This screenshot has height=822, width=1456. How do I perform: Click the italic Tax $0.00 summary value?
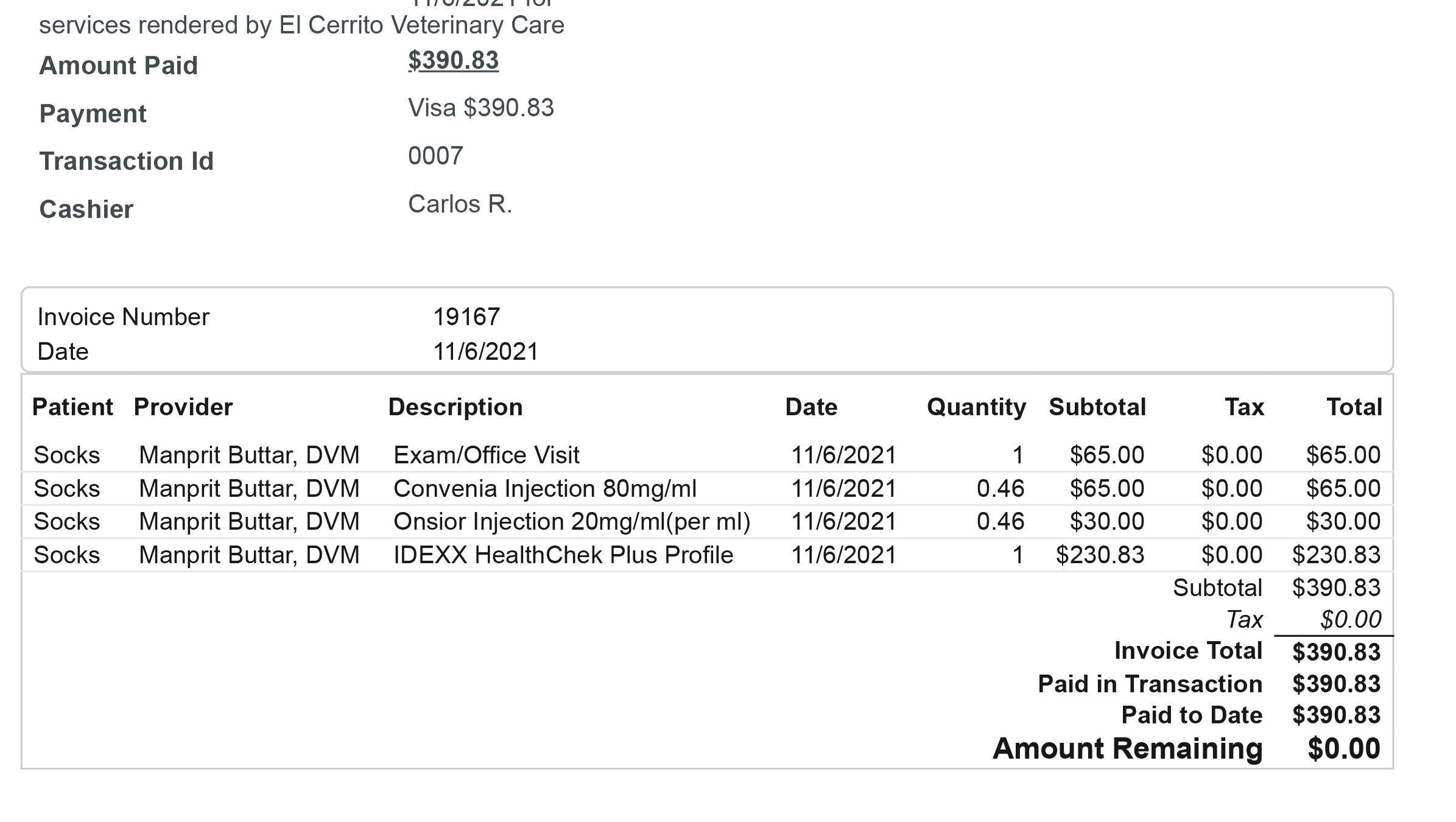coord(1350,619)
